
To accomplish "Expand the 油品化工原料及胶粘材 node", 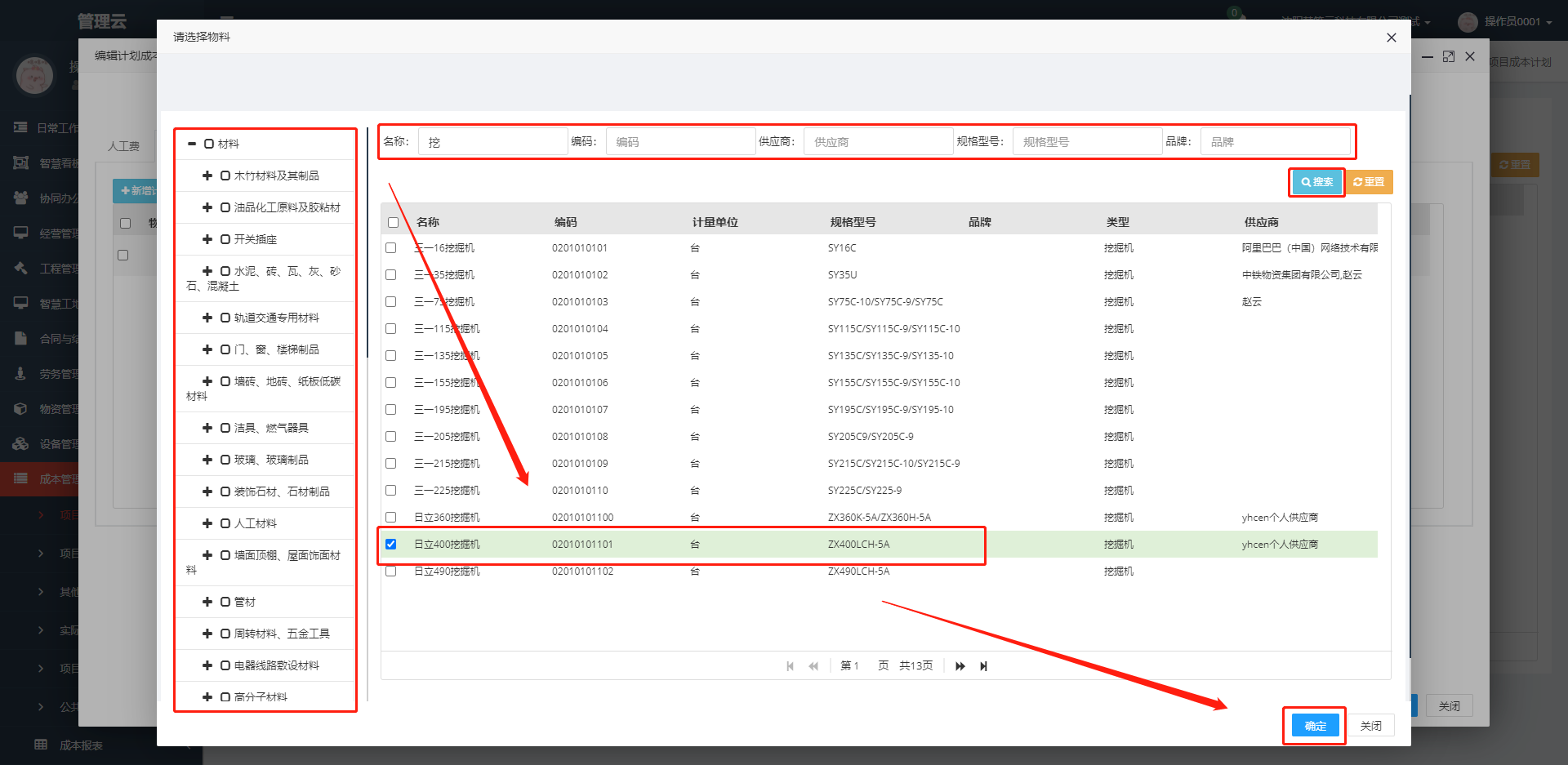I will (207, 207).
